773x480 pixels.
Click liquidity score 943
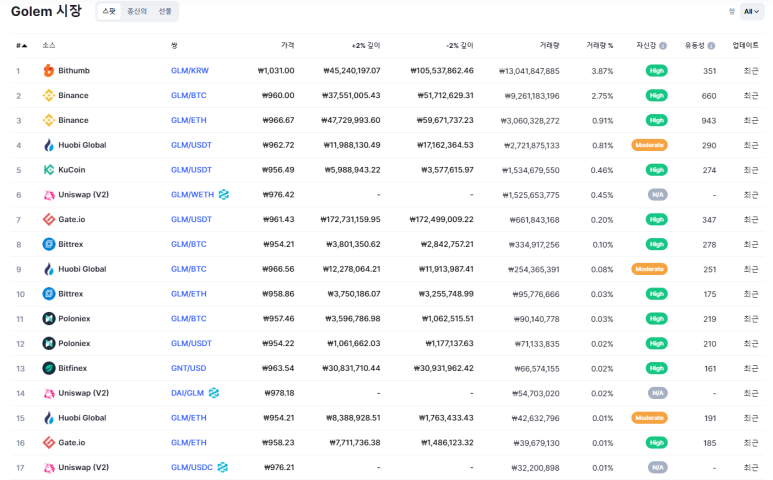point(709,121)
